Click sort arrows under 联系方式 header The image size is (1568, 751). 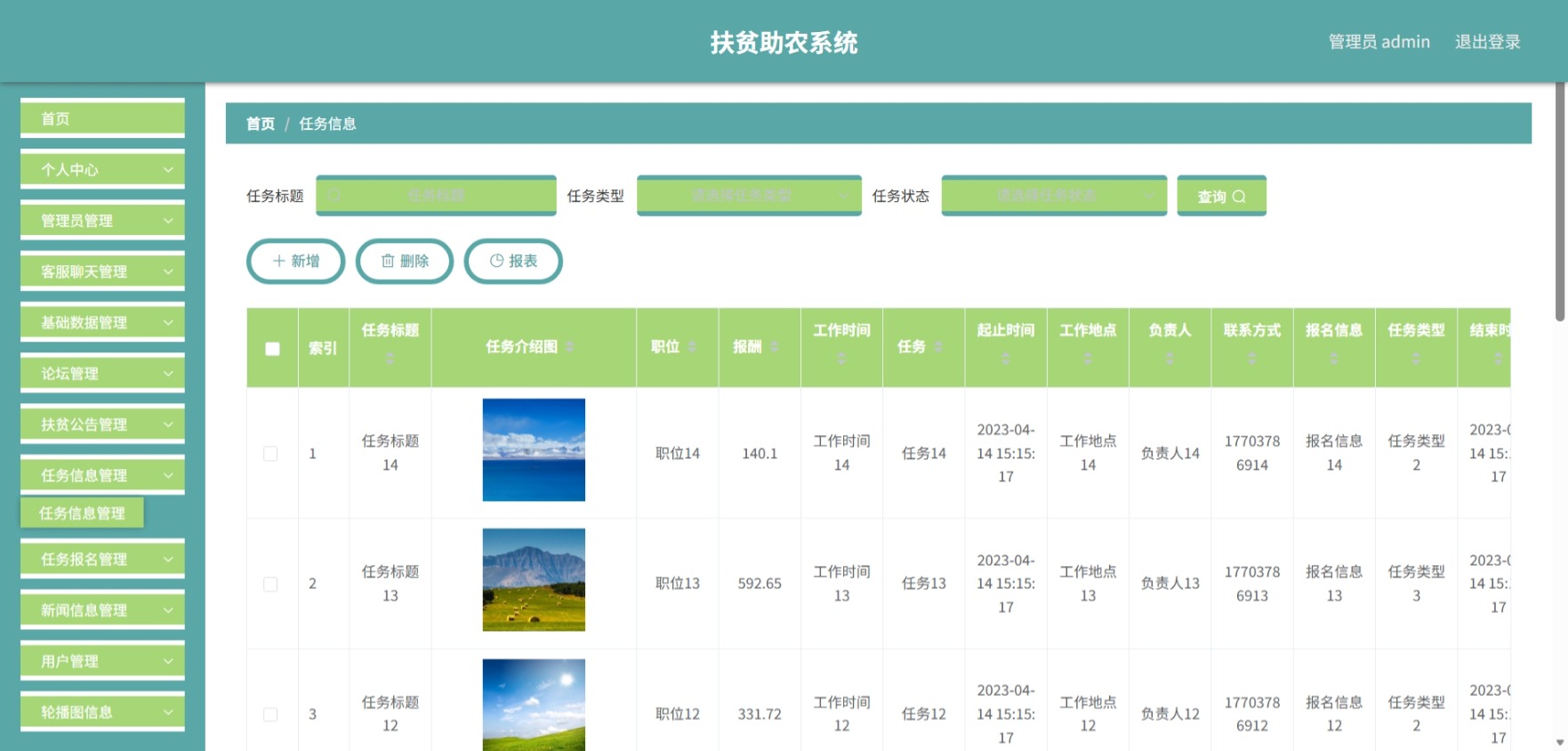coord(1251,358)
